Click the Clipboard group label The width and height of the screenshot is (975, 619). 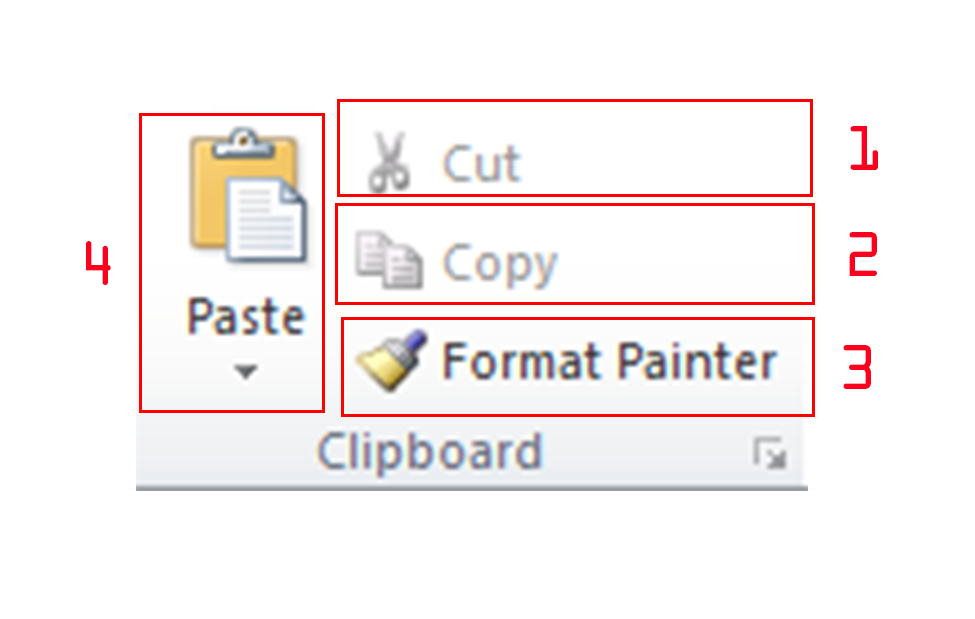(x=430, y=450)
